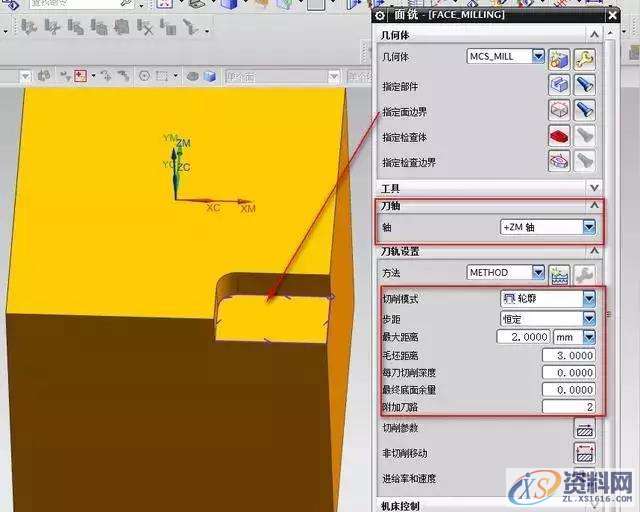The image size is (640, 512).
Task: Collapse the 几何体 geometry section
Action: [x=595, y=35]
